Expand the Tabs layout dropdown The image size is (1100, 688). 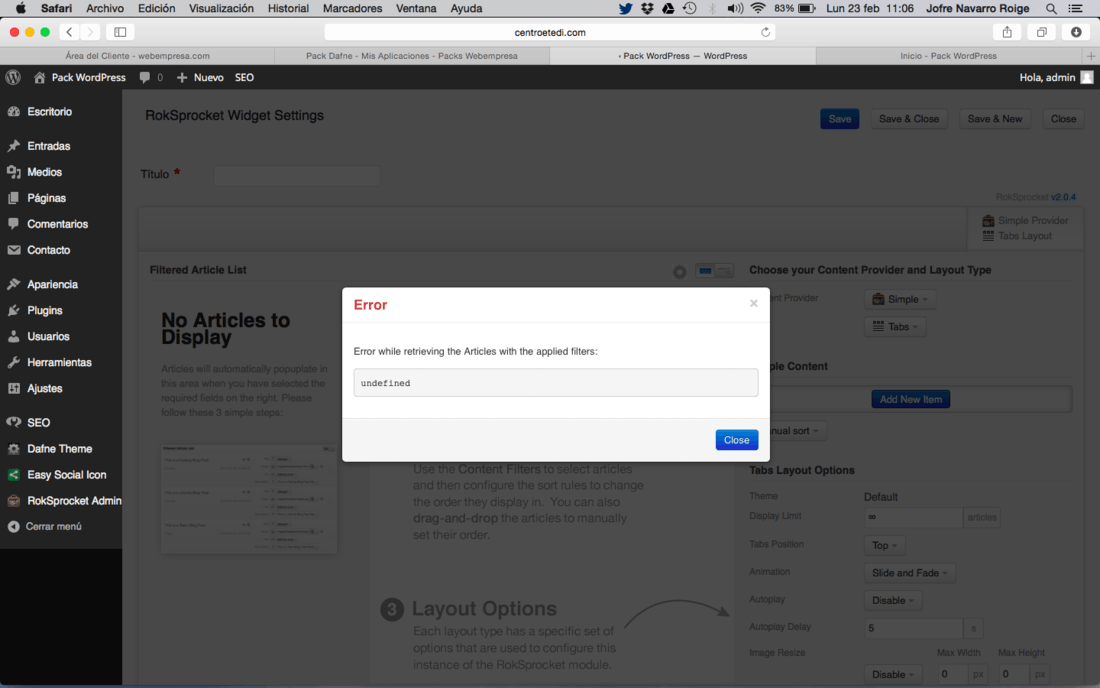pyautogui.click(x=895, y=327)
